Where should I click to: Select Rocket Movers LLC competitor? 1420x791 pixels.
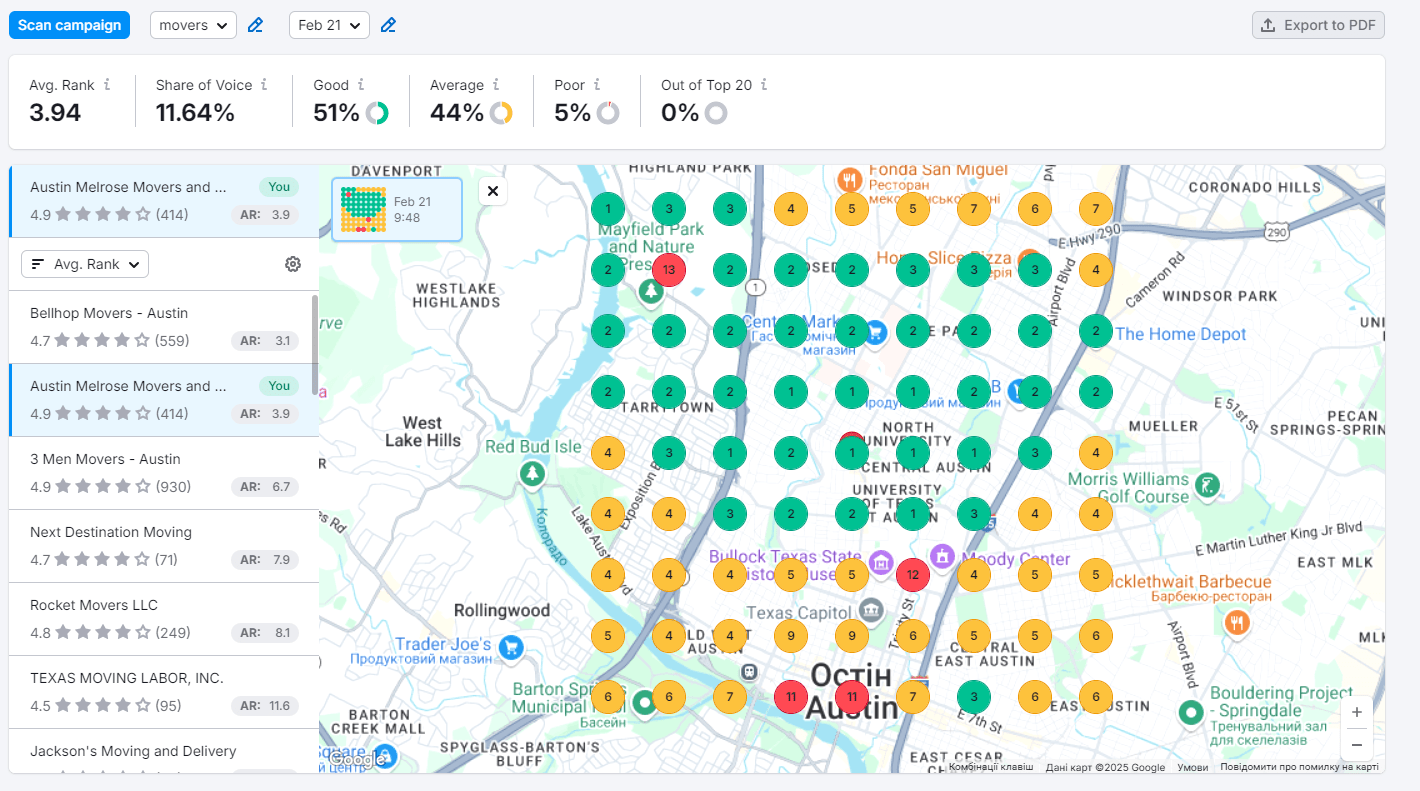coord(164,619)
